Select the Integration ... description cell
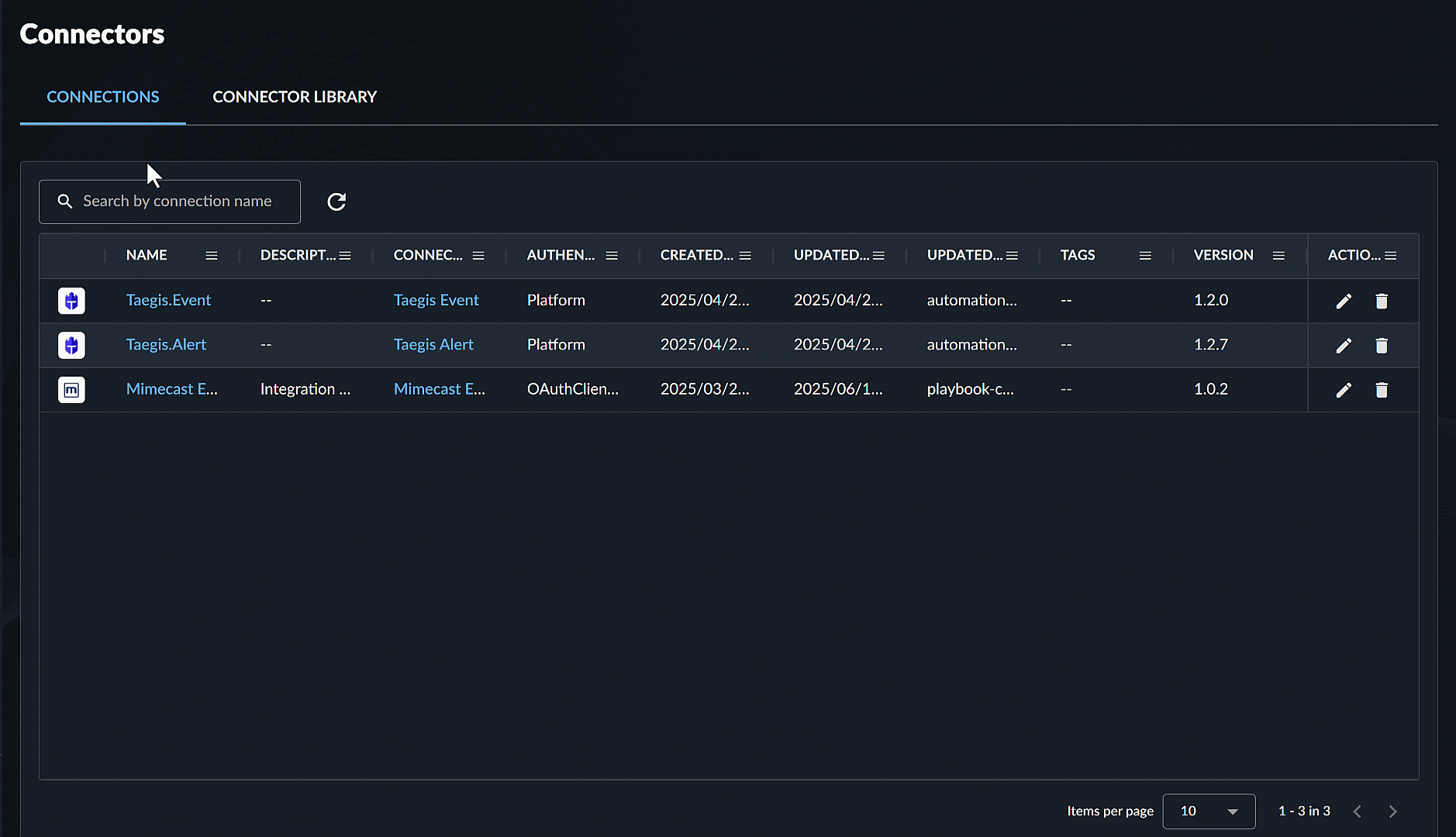This screenshot has height=837, width=1456. point(305,390)
